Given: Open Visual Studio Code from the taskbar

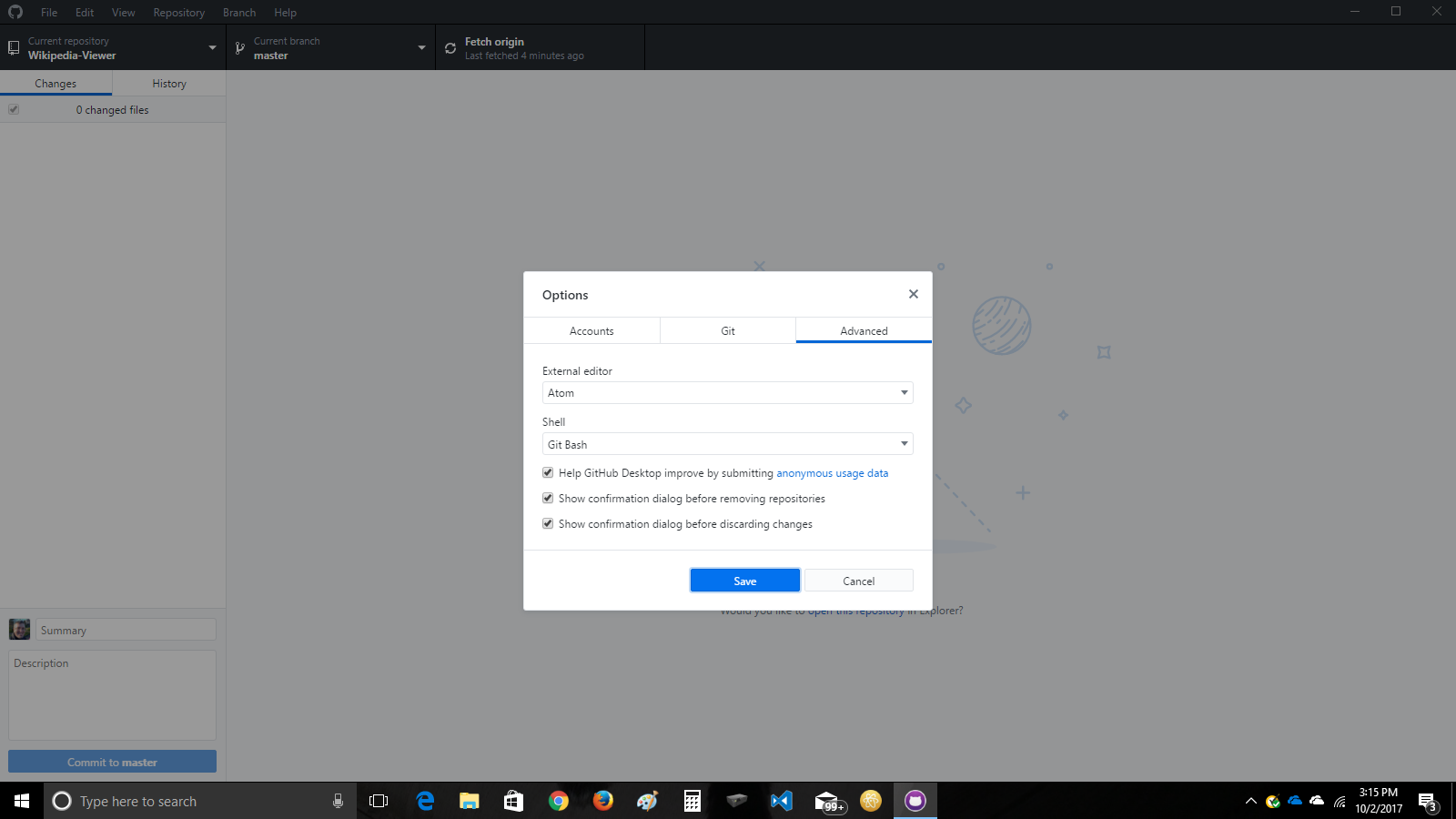Looking at the screenshot, I should point(781,801).
